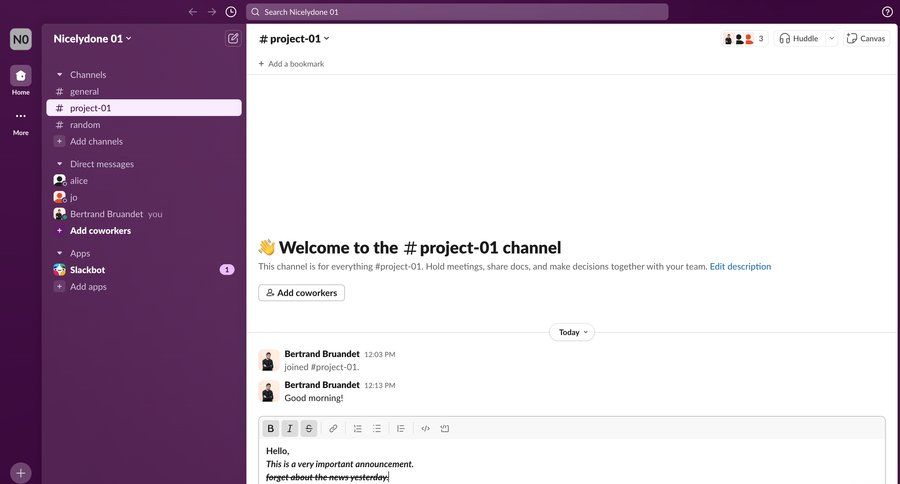900x484 pixels.
Task: Open the Help question mark icon
Action: tap(887, 11)
